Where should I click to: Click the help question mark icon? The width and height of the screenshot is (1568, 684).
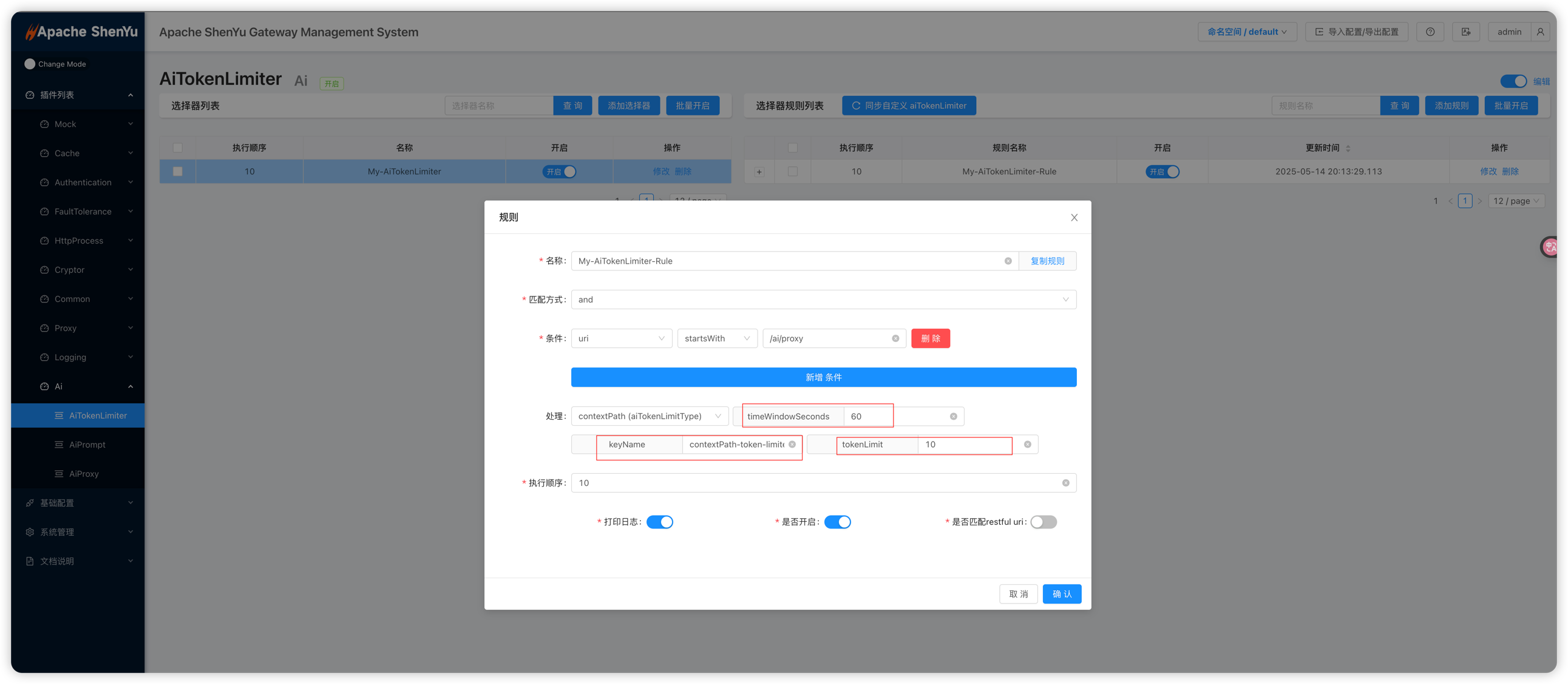point(1430,32)
